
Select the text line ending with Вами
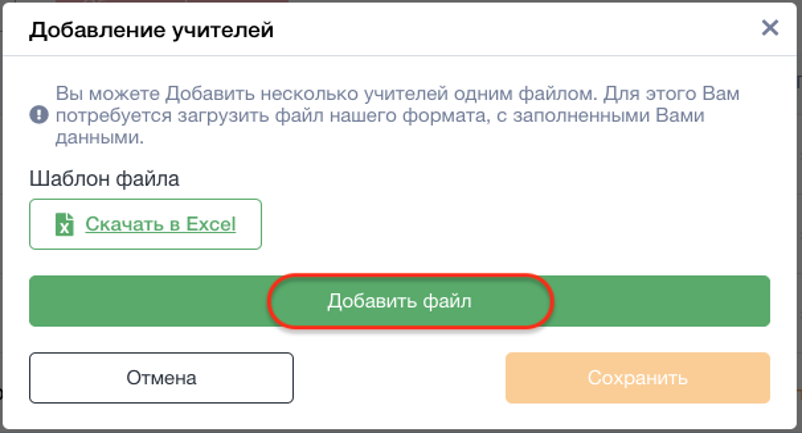pyautogui.click(x=380, y=116)
